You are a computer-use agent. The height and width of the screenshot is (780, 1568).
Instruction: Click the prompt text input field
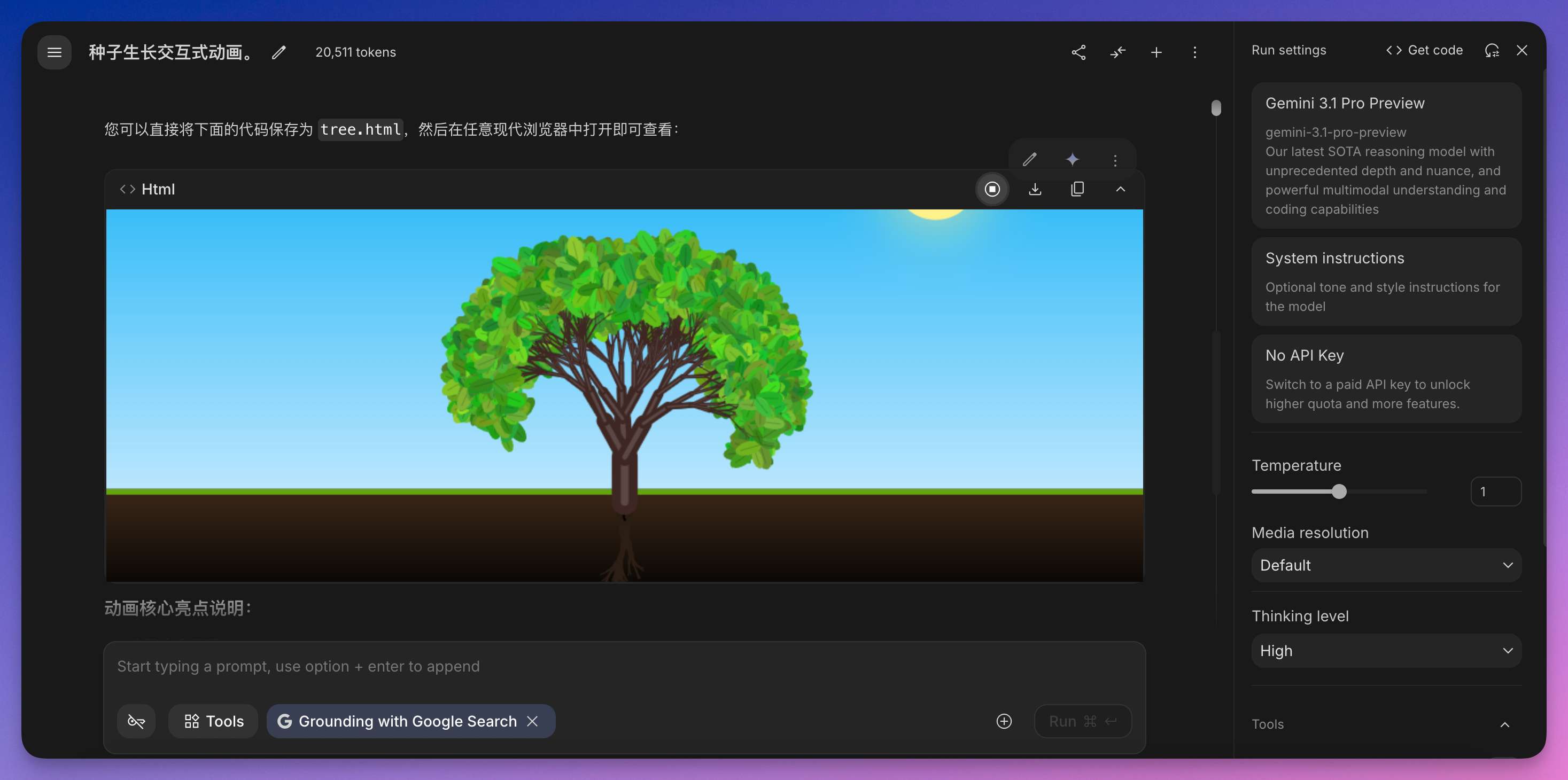(548, 666)
